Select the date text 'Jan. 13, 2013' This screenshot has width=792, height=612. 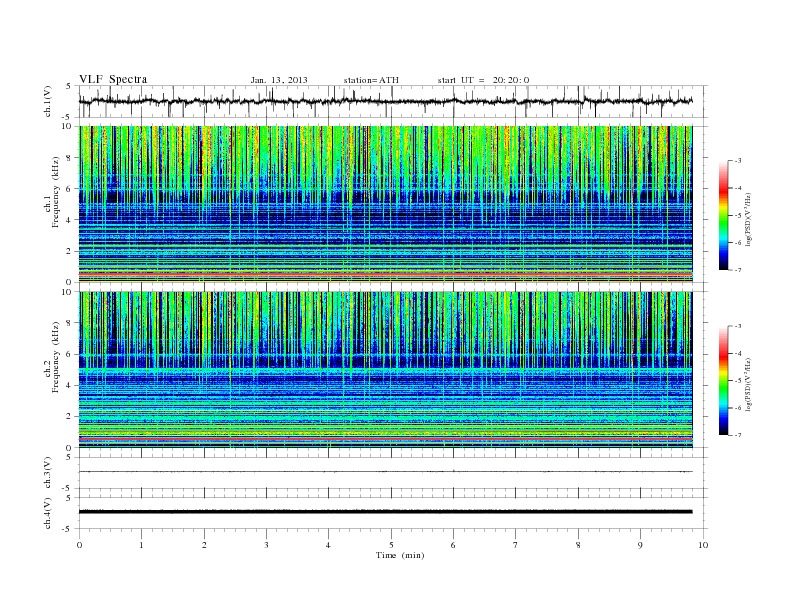pos(279,80)
